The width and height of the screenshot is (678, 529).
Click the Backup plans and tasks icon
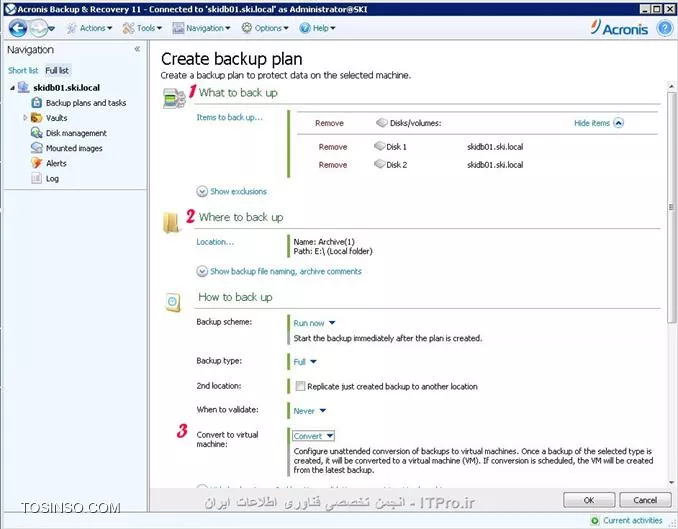[37, 103]
